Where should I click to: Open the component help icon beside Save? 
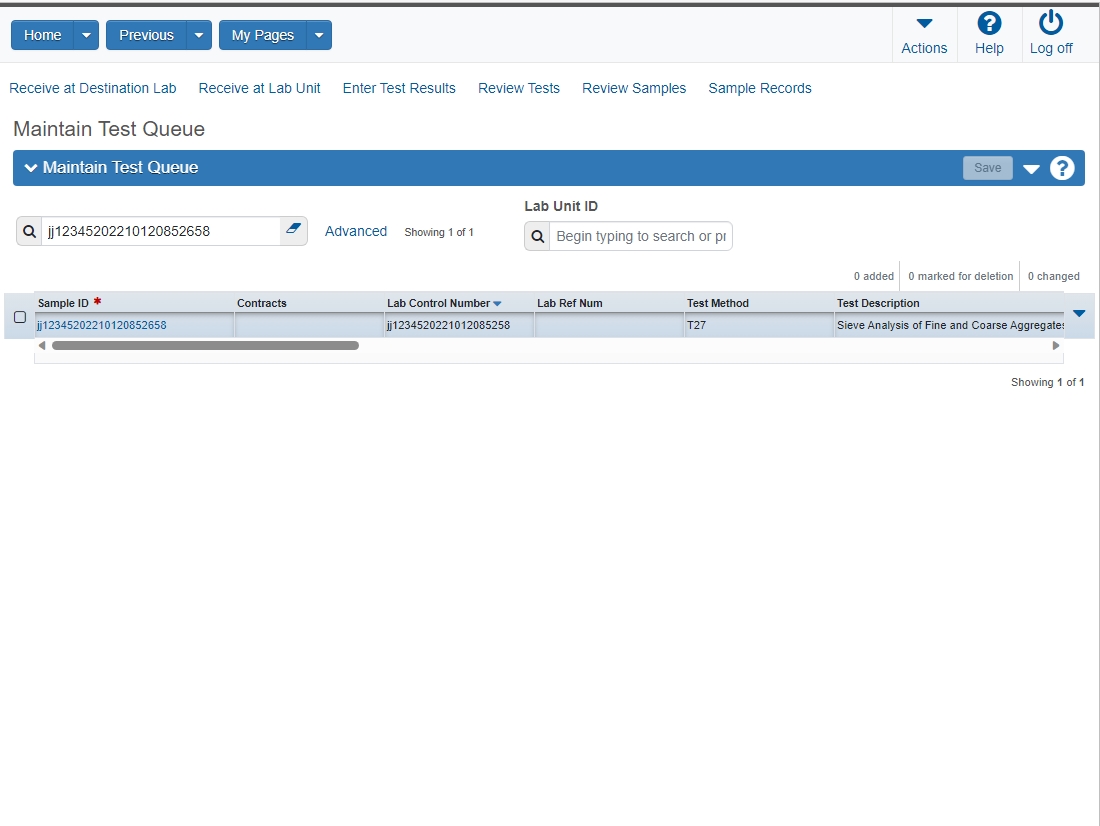coord(1062,168)
